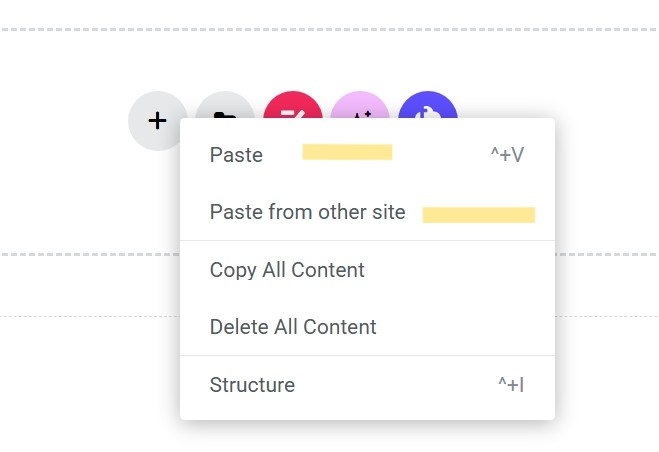Click lower dashed border left of the menu
Viewport: 659px width, 452px height.
pos(90,254)
